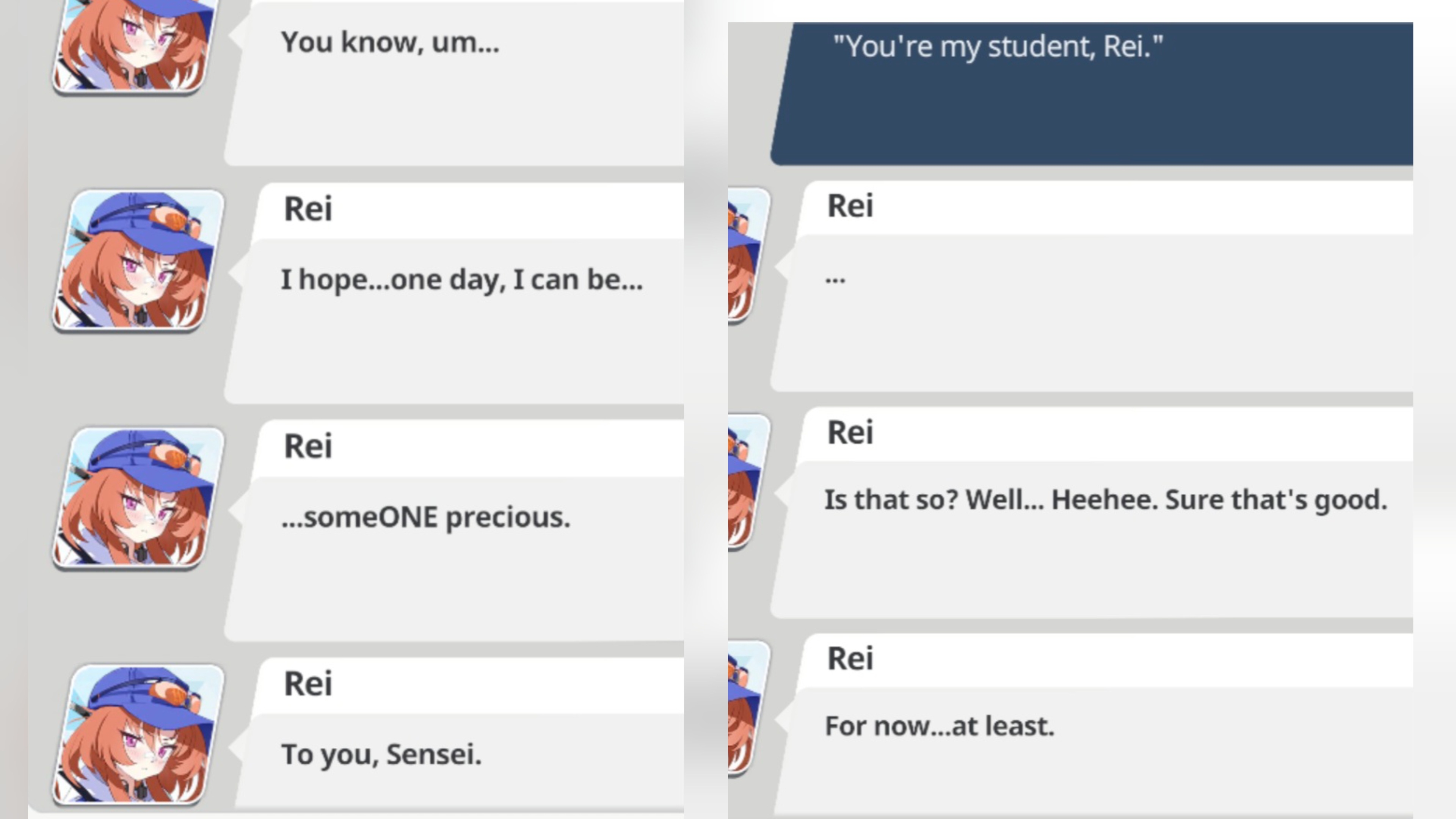Screen dimensions: 1456x819
Task: Click Rei's avatar beside "I hope...one day" message
Action: pyautogui.click(x=139, y=260)
